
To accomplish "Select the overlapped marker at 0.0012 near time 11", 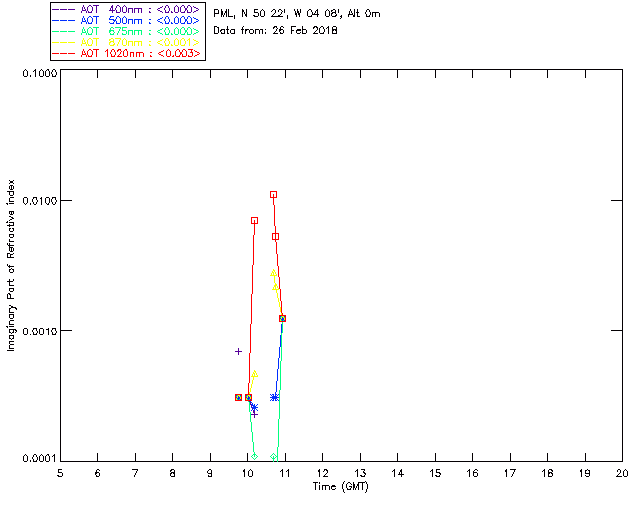I will coord(282,318).
